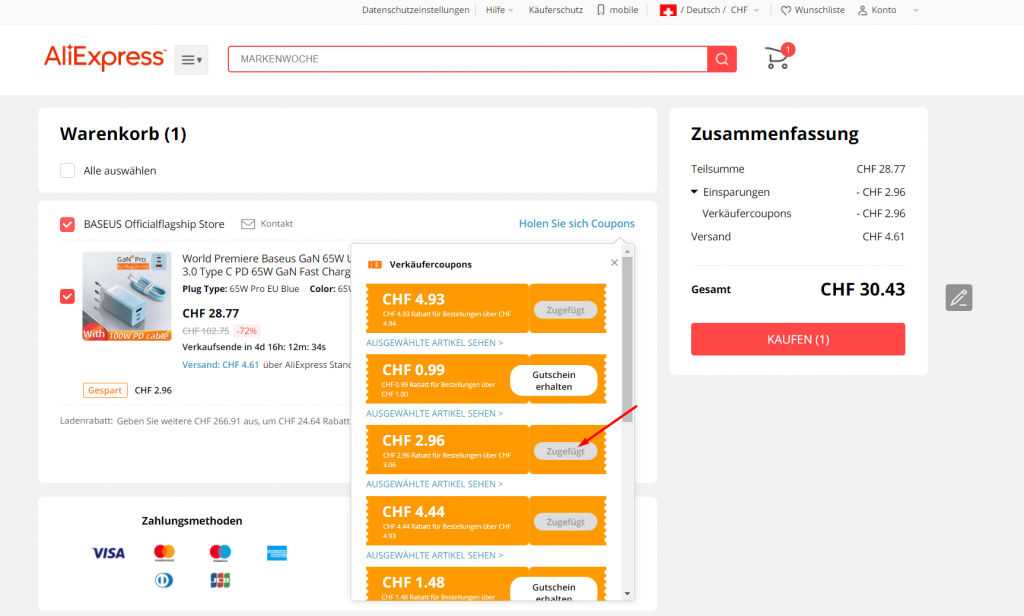1024x616 pixels.
Task: Open BASEUS Officialflagship Store link
Action: [x=154, y=224]
